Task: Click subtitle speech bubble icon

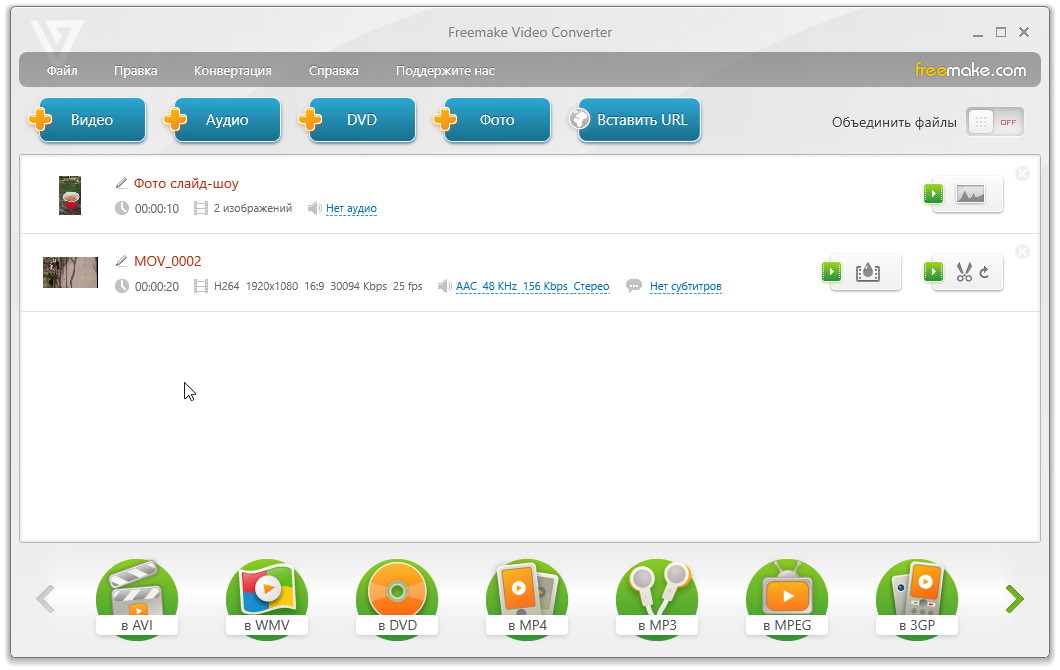Action: pos(633,286)
